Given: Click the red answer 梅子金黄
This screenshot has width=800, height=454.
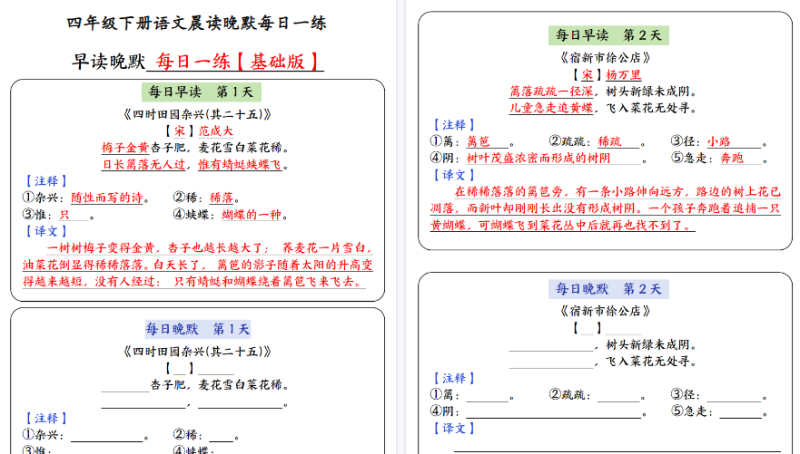Looking at the screenshot, I should click(x=125, y=147).
